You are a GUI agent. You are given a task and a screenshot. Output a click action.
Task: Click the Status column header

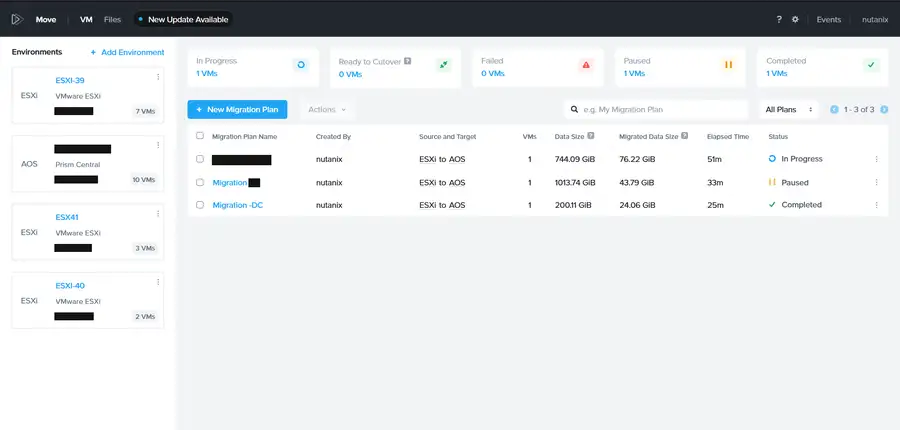point(778,137)
